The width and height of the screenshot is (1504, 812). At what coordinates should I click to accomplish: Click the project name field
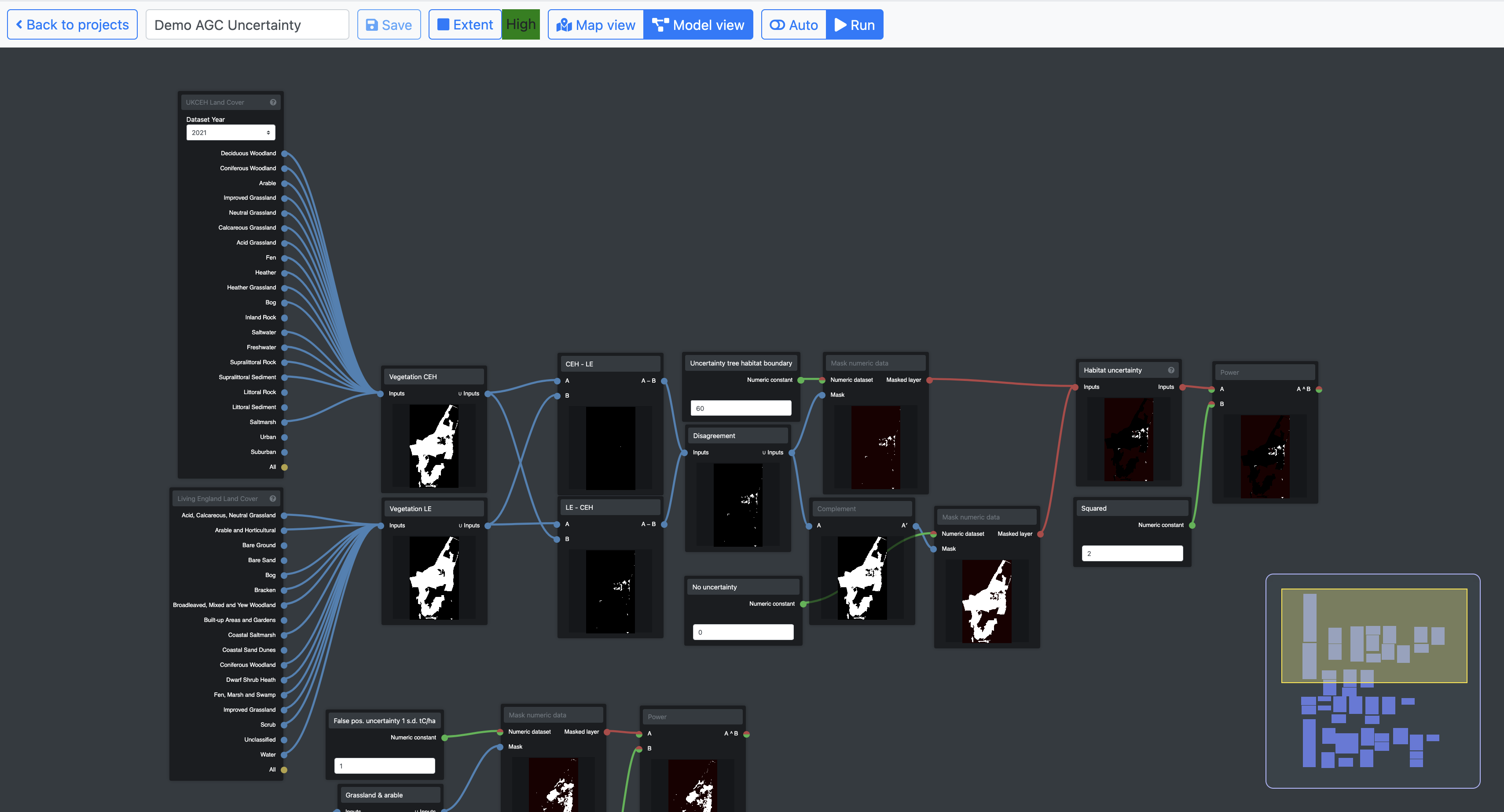247,25
